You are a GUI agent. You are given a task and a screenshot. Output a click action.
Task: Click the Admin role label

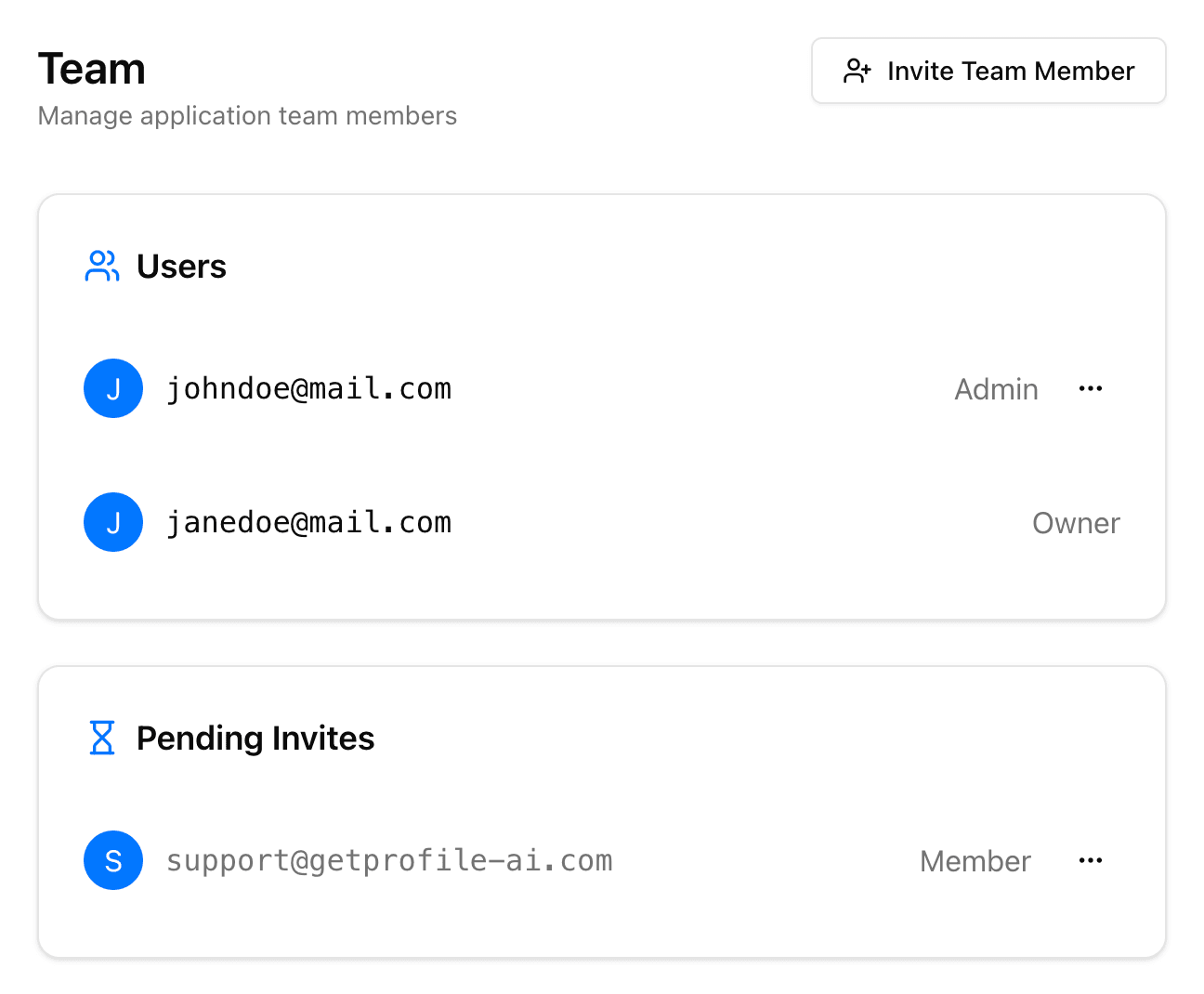coord(996,389)
